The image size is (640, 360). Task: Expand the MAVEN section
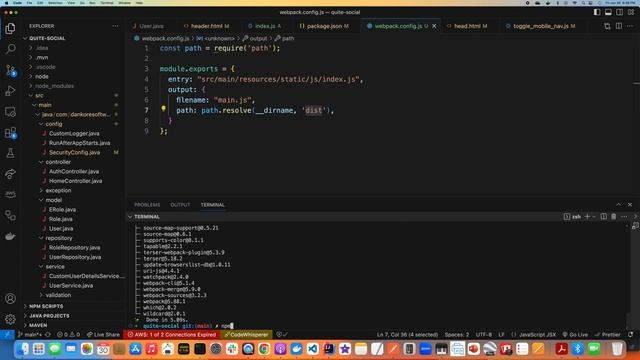[38, 325]
